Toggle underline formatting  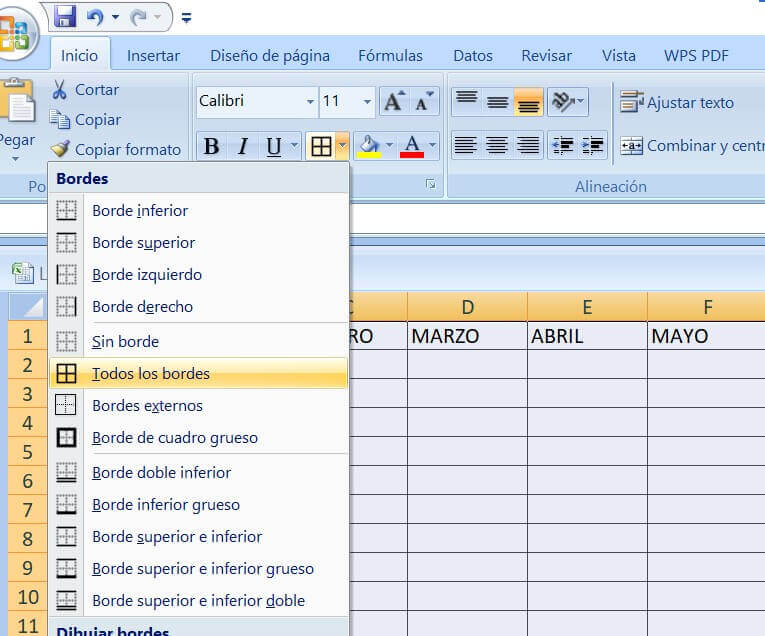coord(274,146)
